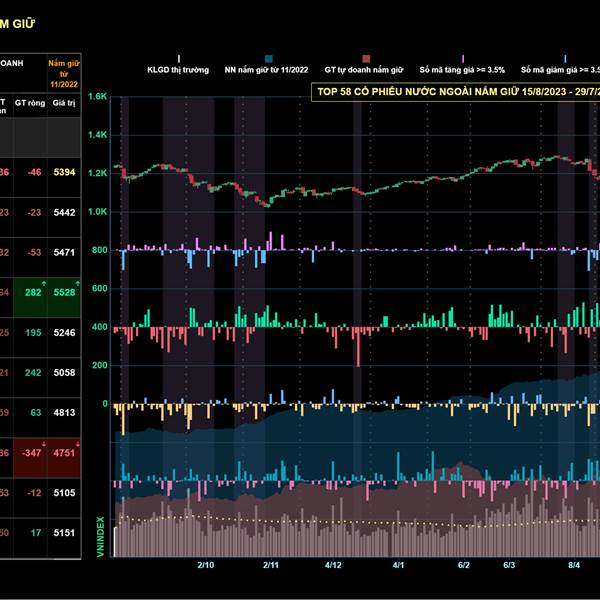600x600 pixels.
Task: Click the 2/10 date on the x-axis
Action: [x=206, y=565]
